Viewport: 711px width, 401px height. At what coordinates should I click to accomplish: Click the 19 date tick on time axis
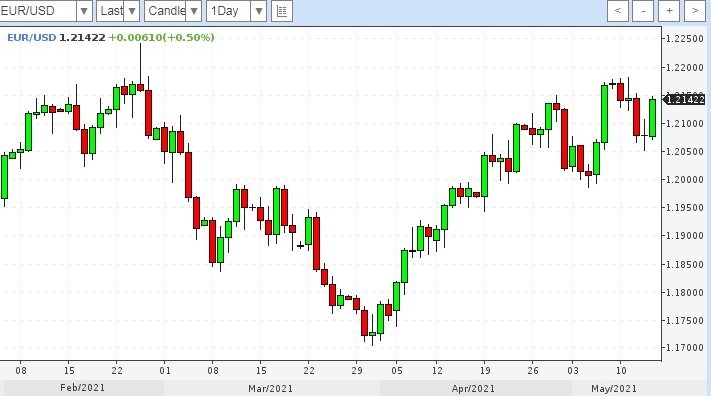tap(485, 371)
